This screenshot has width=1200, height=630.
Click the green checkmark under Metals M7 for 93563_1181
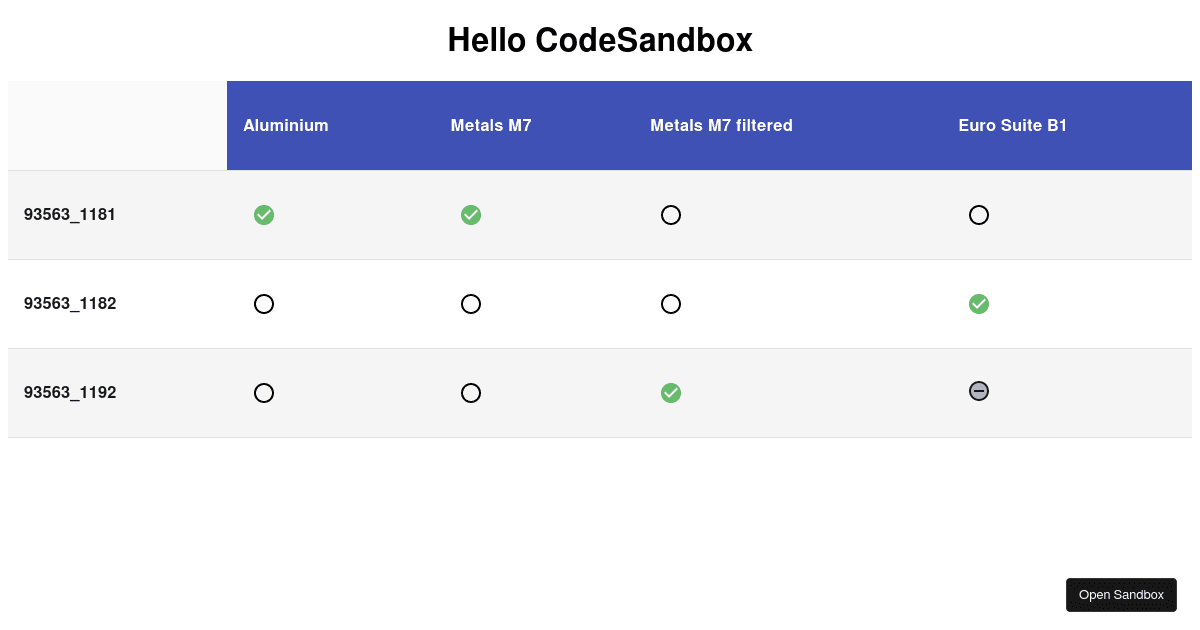coord(471,215)
